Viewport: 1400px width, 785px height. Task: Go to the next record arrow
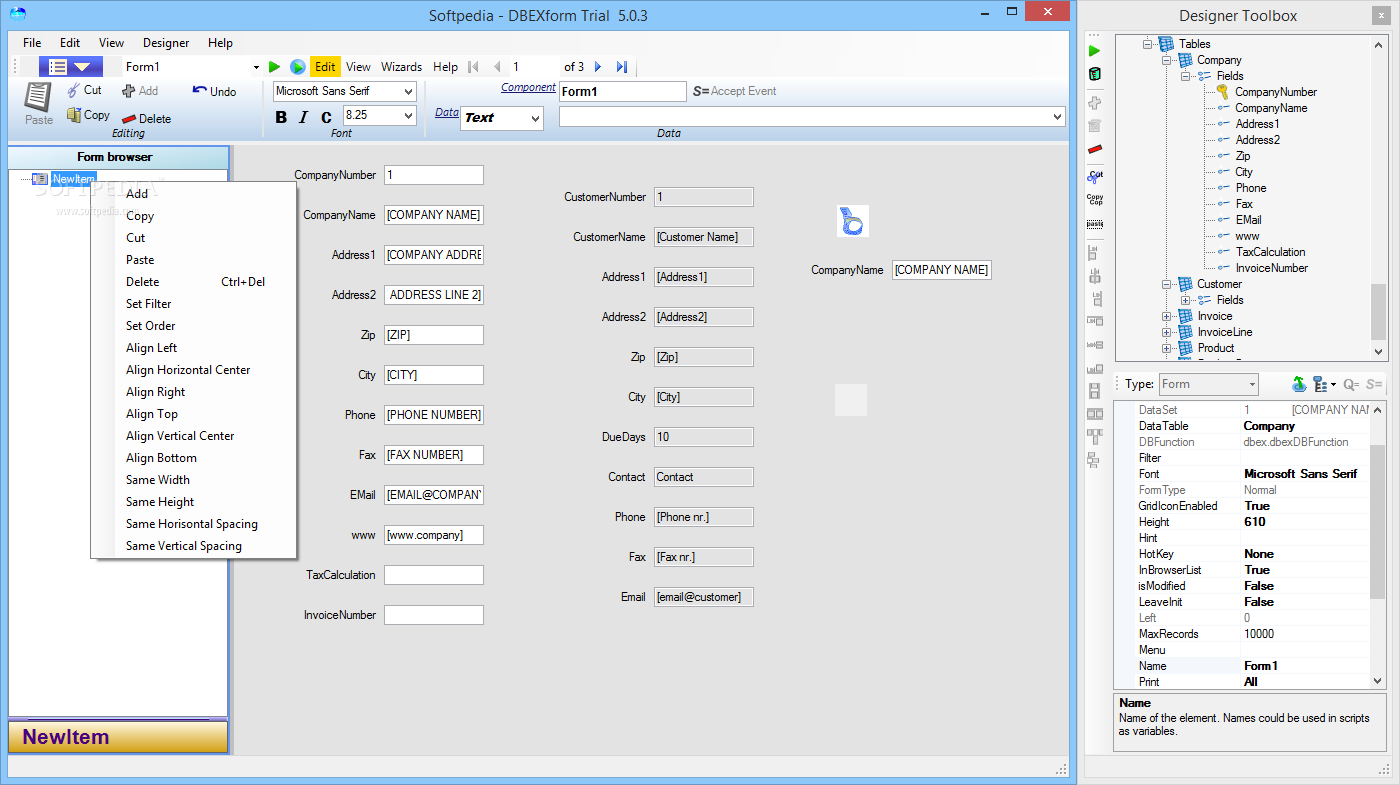tap(598, 67)
